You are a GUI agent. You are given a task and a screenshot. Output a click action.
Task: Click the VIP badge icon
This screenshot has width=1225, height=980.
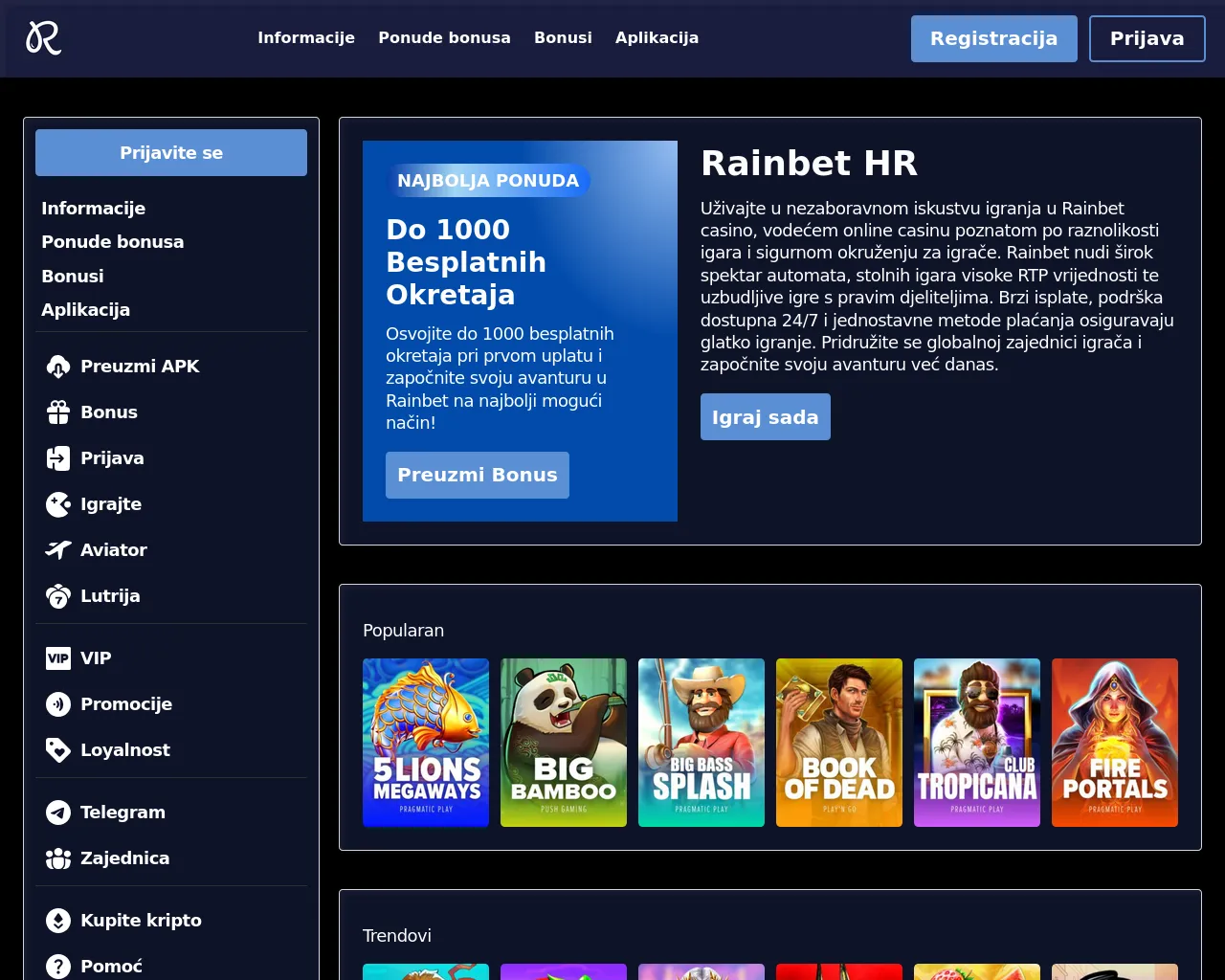pyautogui.click(x=58, y=658)
